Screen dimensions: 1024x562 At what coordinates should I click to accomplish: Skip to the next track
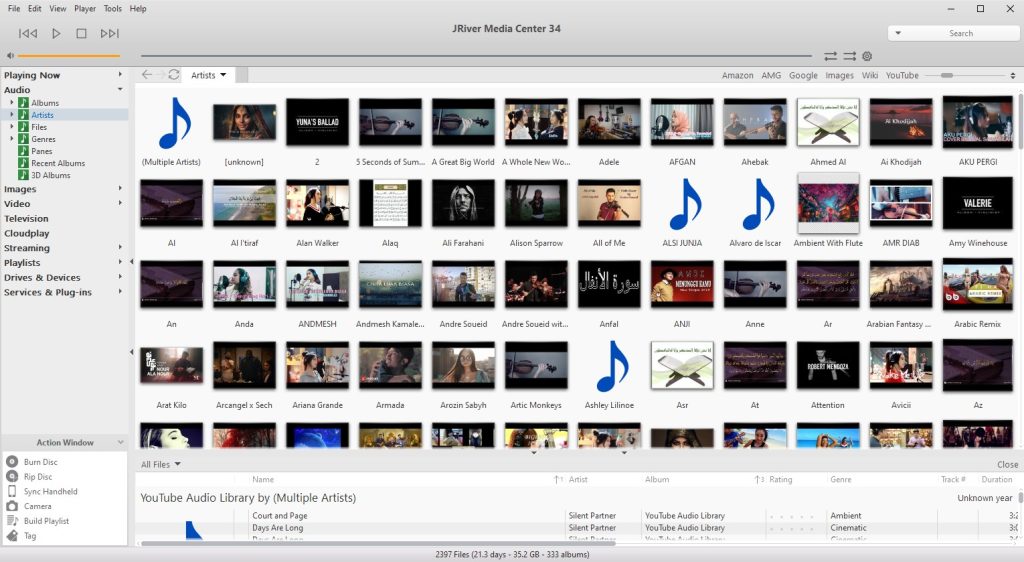(x=110, y=34)
